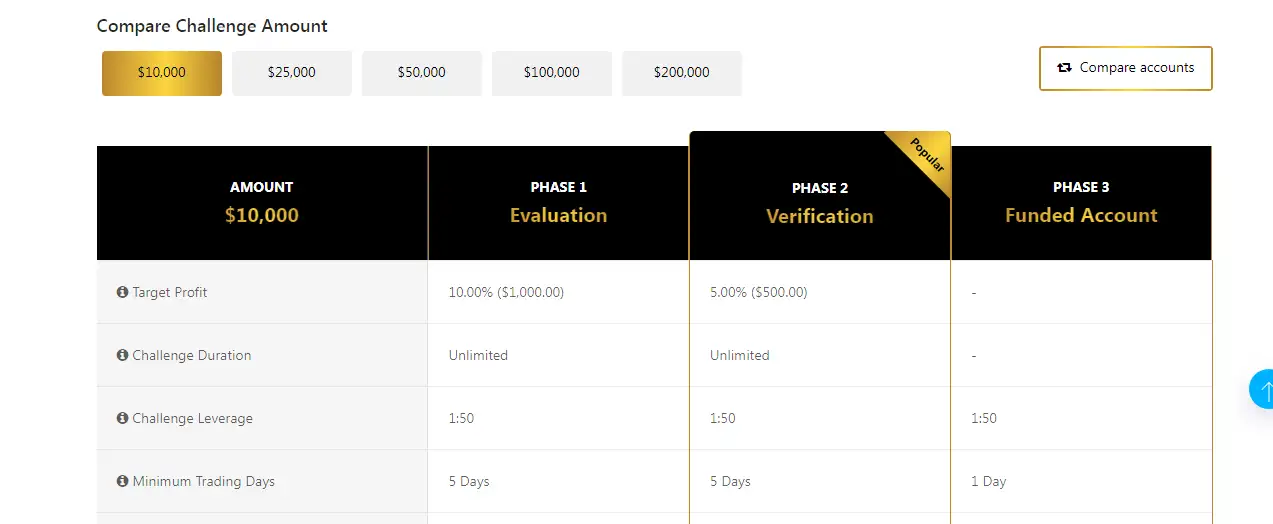This screenshot has height=524, width=1273.
Task: Select the $200,000 challenge amount
Action: (x=682, y=73)
